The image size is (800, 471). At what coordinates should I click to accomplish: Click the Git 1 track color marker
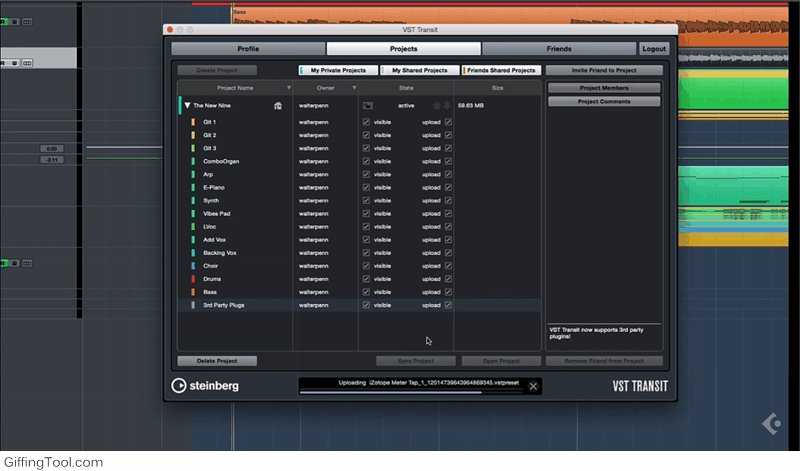(193, 122)
